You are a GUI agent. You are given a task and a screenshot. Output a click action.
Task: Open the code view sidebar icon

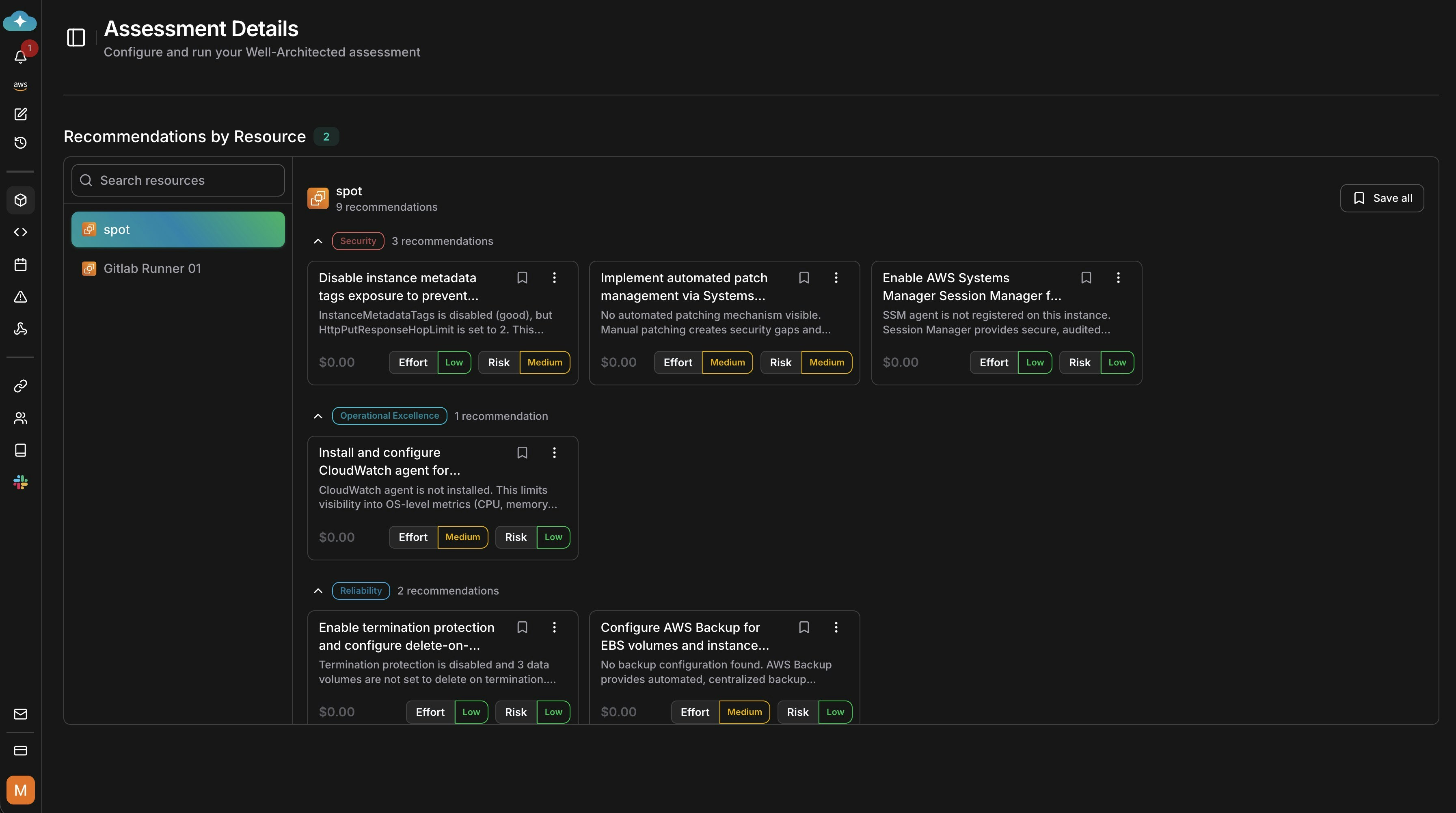20,232
